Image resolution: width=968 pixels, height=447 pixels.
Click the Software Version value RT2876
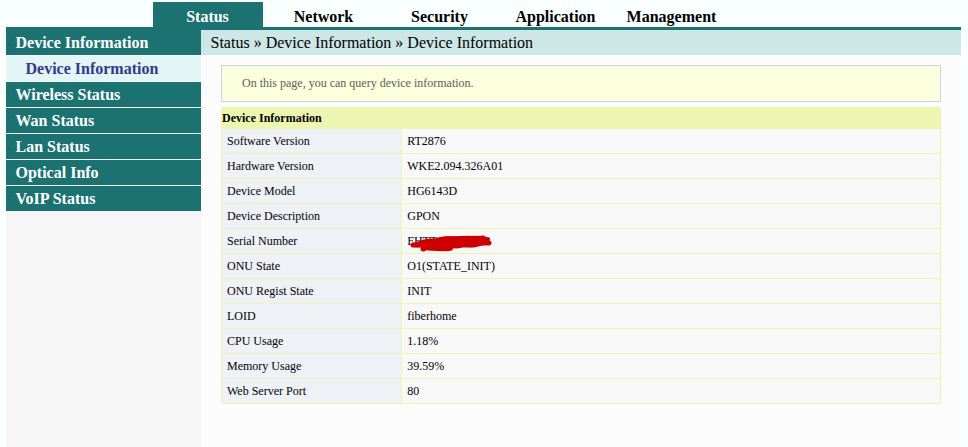tap(427, 141)
